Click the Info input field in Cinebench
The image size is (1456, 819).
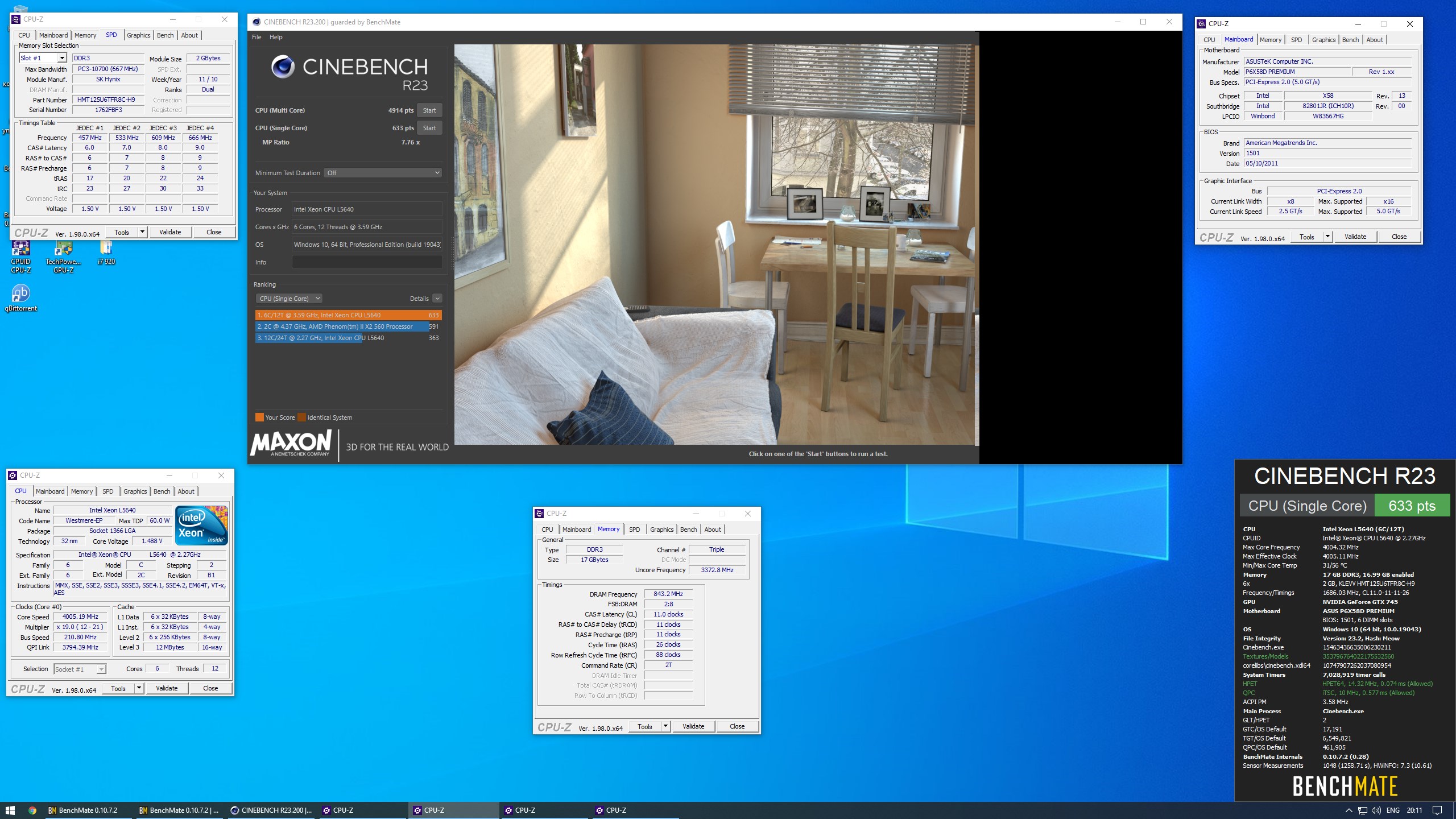tap(367, 262)
